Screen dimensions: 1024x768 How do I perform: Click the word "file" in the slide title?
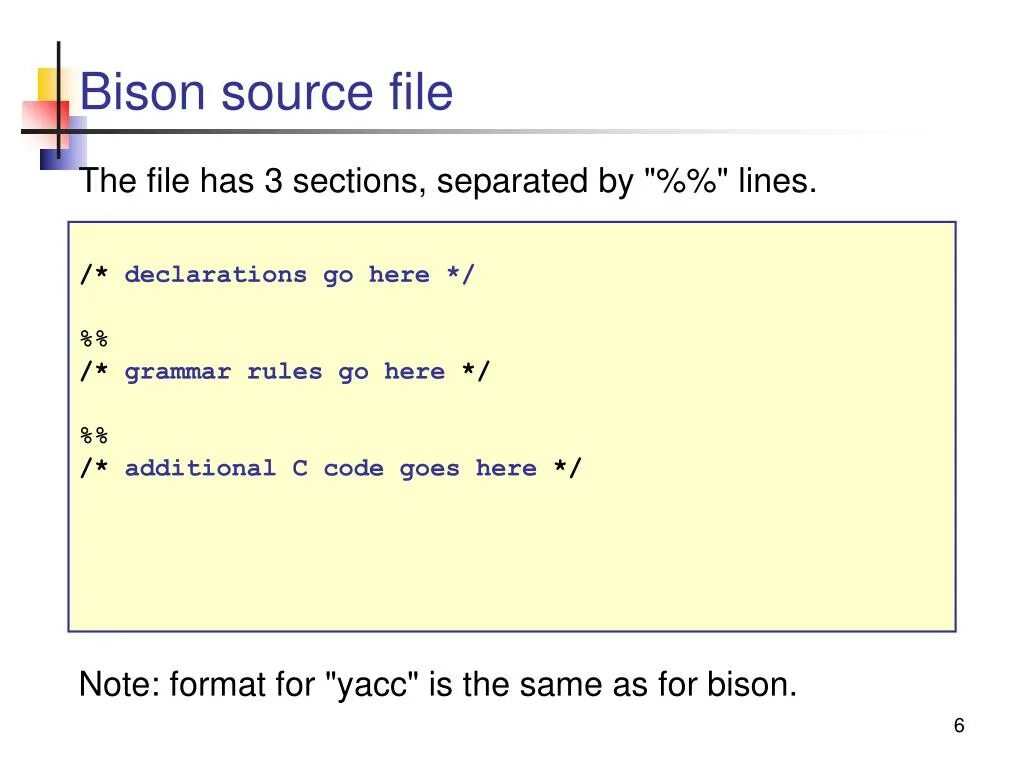tap(420, 93)
